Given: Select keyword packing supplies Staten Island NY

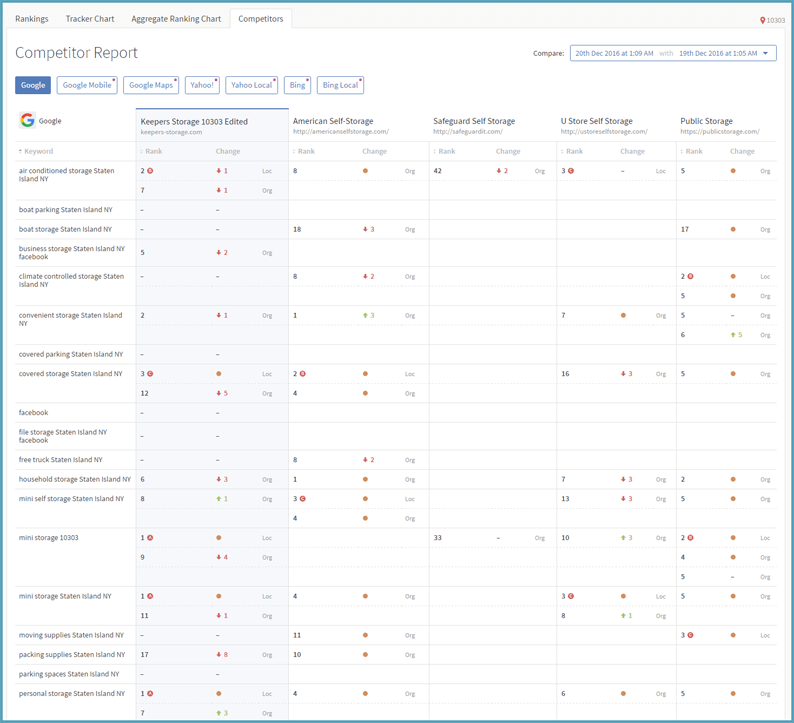Looking at the screenshot, I should coord(71,655).
